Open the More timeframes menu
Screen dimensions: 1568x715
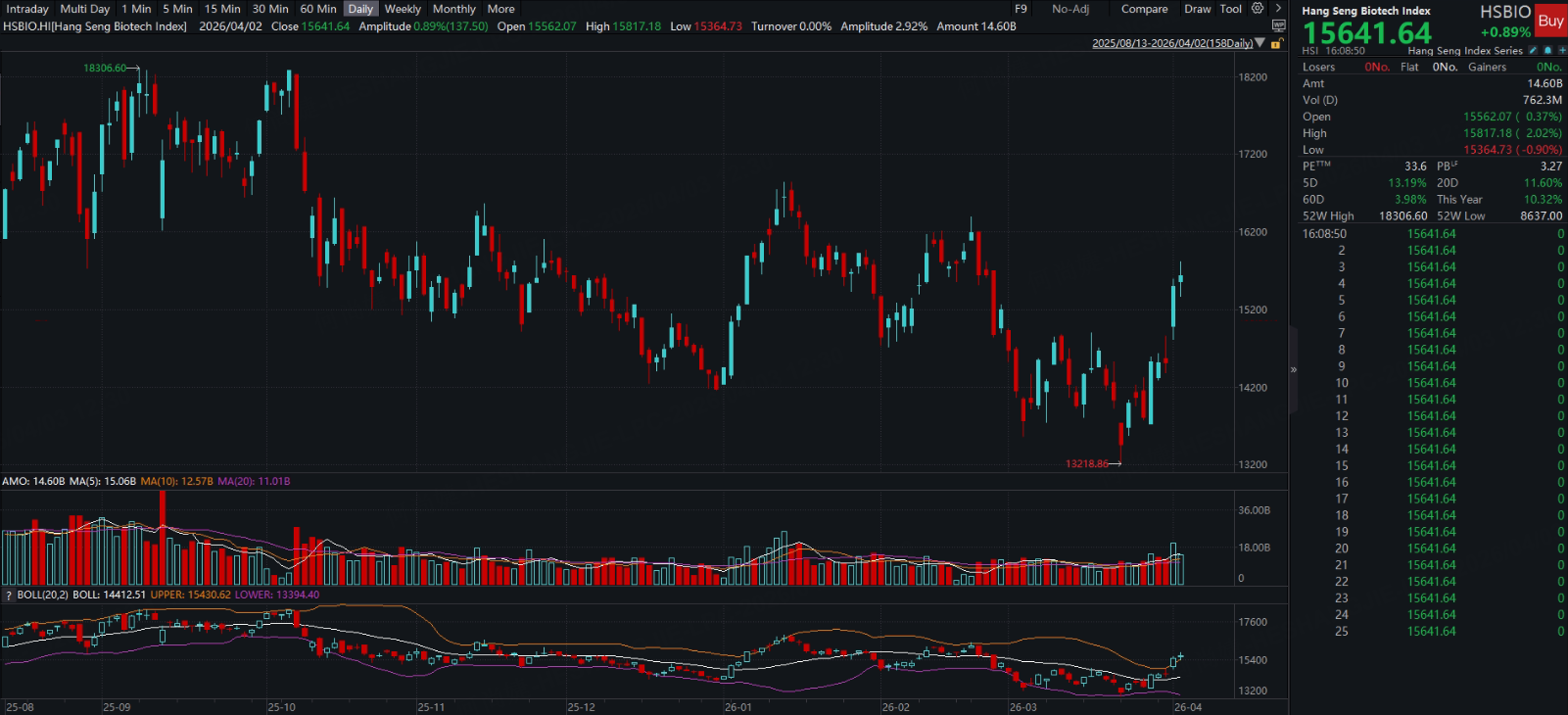(500, 9)
